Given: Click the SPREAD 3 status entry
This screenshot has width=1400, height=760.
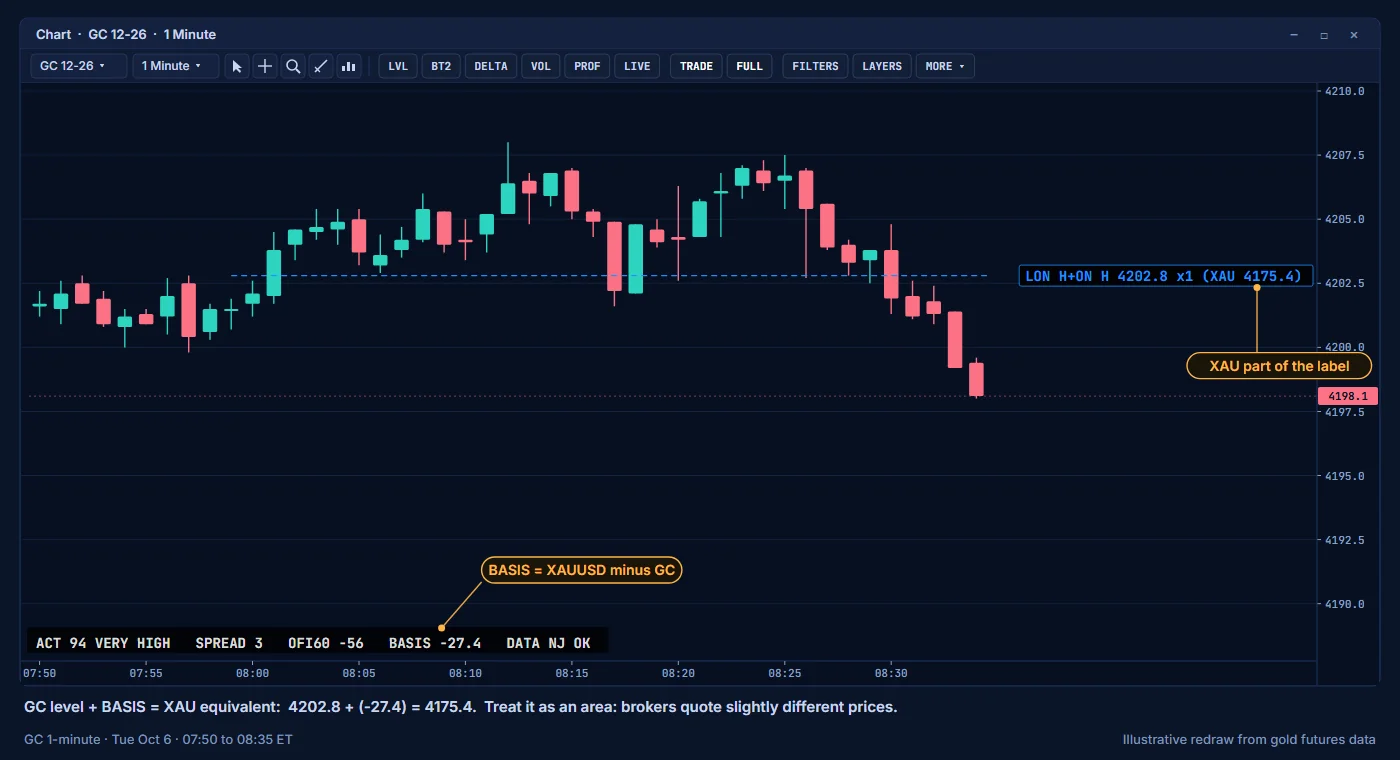Looking at the screenshot, I should coord(229,643).
